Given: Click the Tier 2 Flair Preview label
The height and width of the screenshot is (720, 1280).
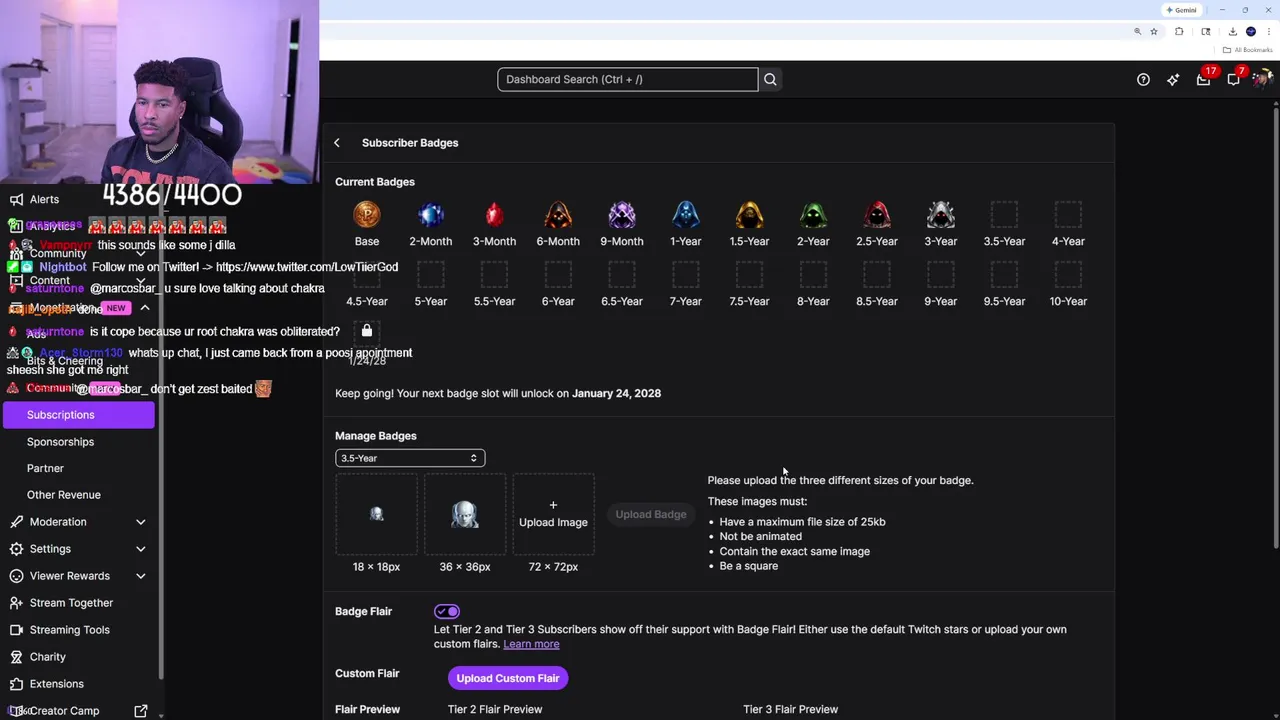Looking at the screenshot, I should point(495,709).
